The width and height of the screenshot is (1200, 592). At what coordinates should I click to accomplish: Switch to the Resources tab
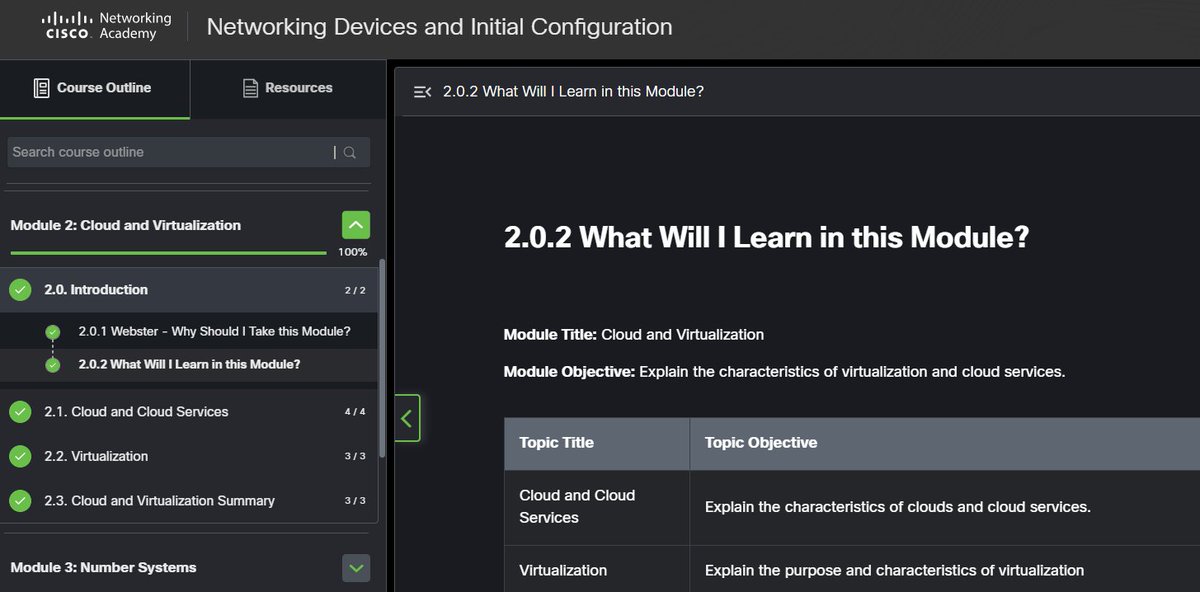click(x=287, y=88)
